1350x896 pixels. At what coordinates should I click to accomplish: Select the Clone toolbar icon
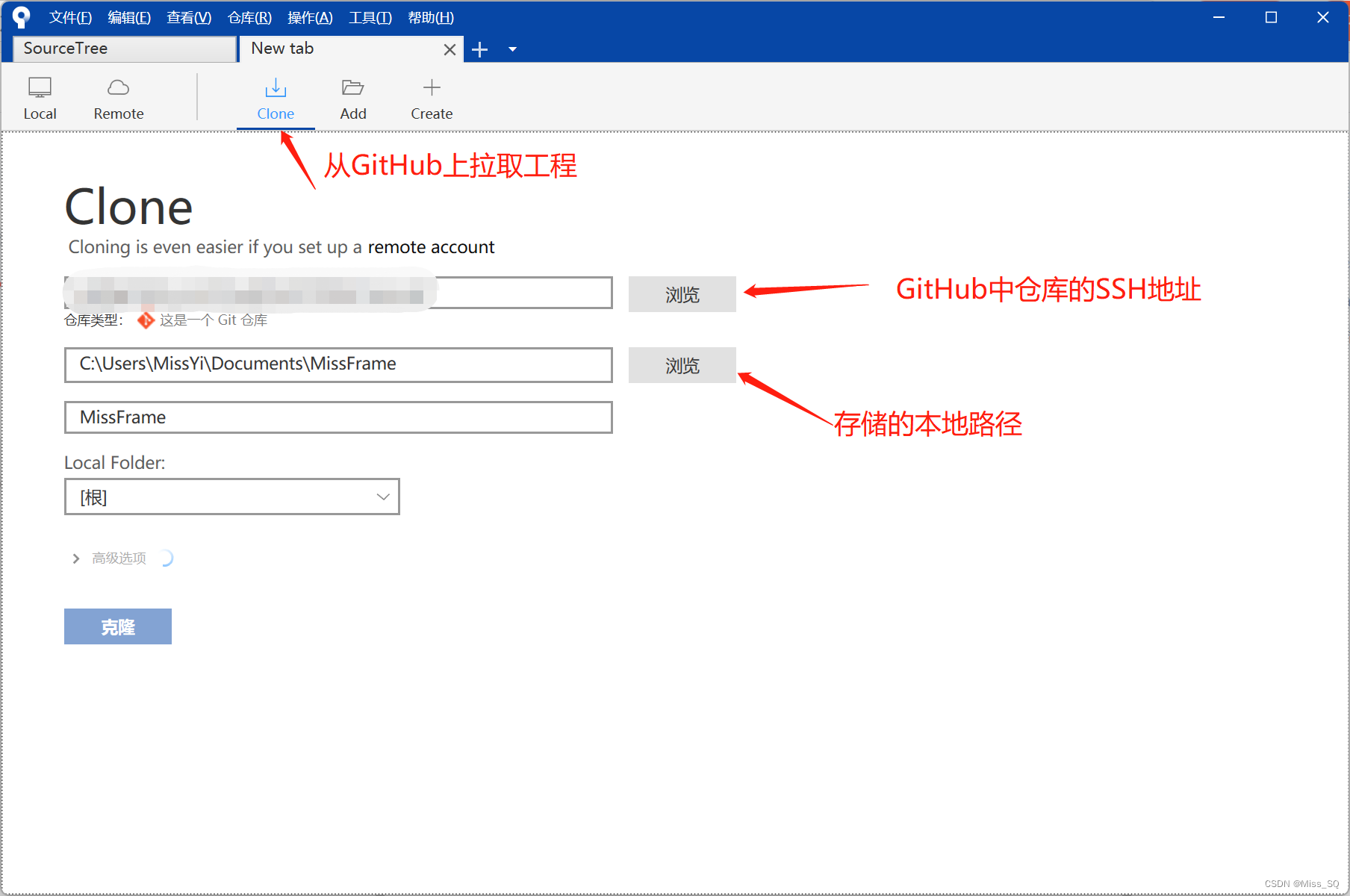point(276,97)
